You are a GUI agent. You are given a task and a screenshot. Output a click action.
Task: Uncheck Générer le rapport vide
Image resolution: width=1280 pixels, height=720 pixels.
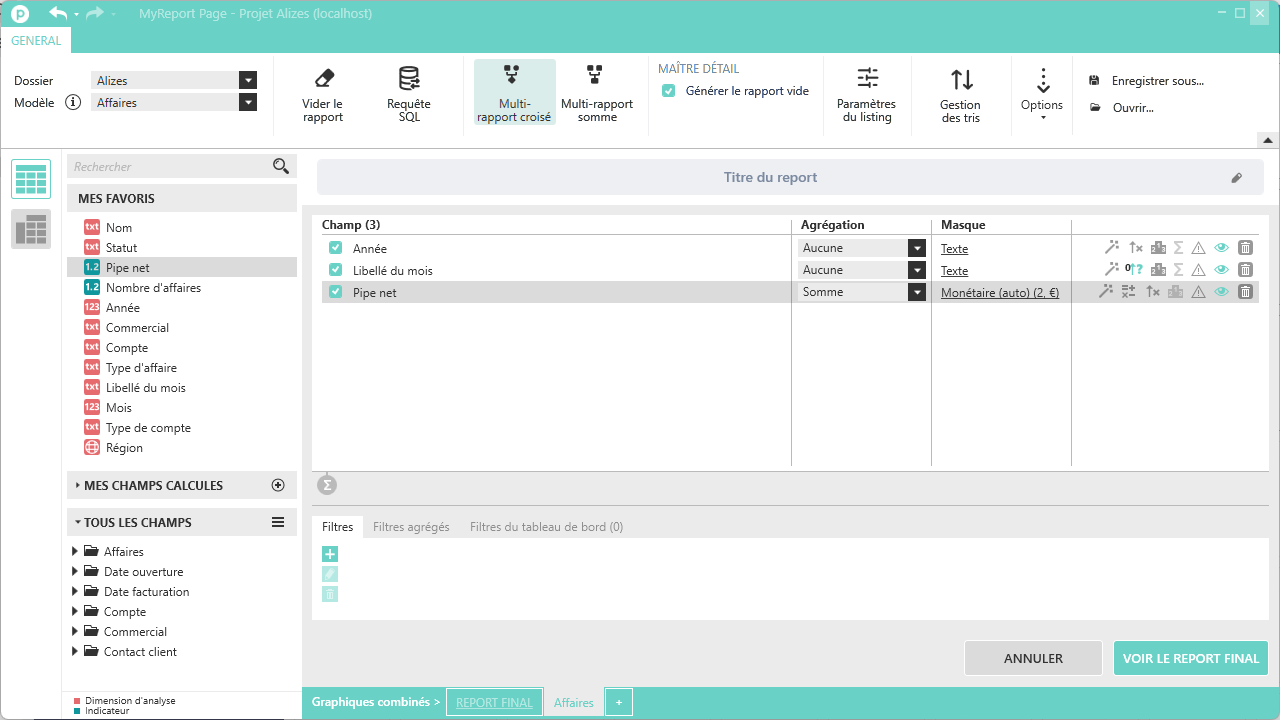(669, 91)
